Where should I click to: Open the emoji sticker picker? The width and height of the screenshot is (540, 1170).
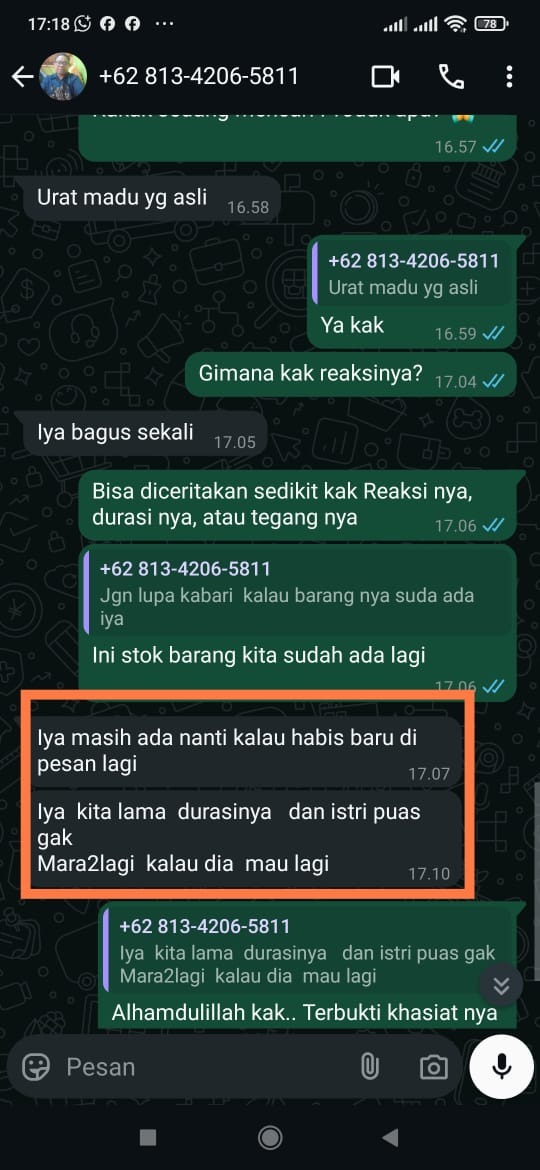pos(36,1067)
